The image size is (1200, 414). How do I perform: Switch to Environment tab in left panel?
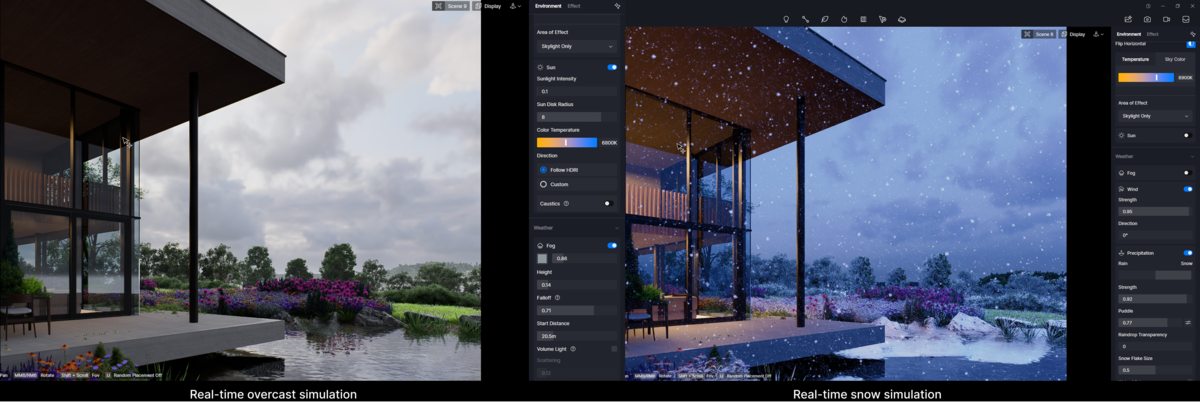548,6
